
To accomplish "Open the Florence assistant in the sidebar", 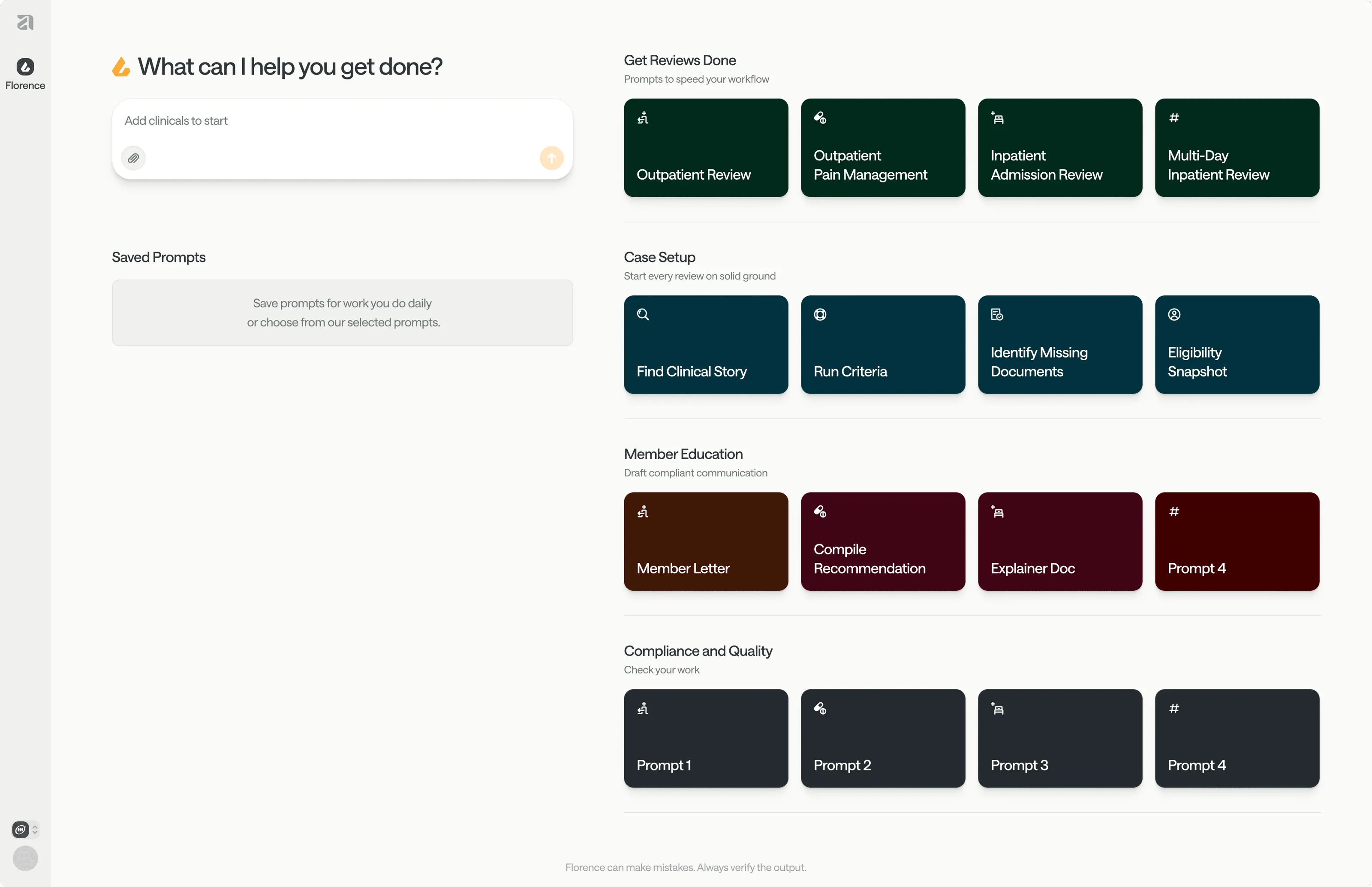I will click(25, 74).
